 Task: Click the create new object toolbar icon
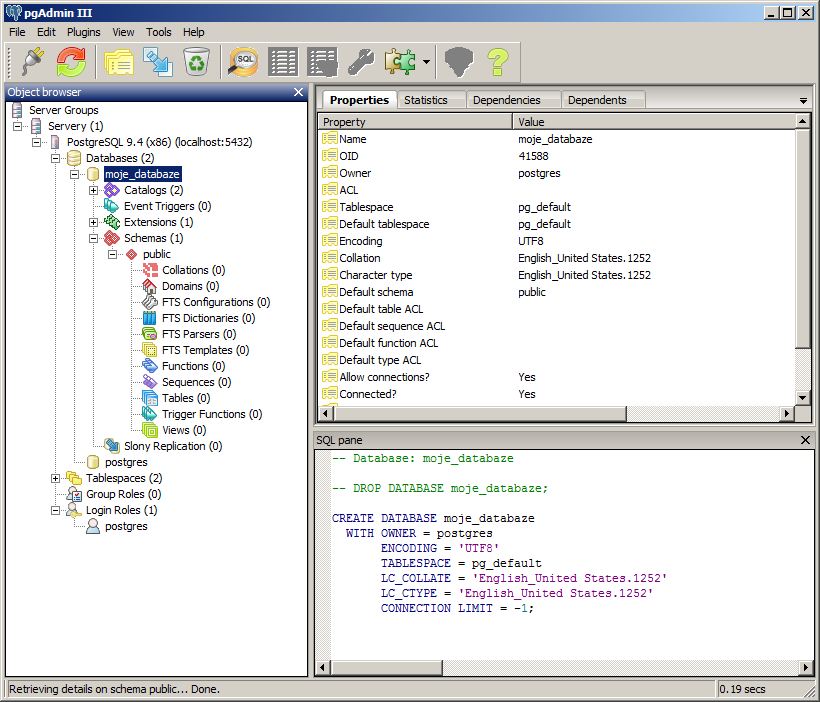[x=158, y=62]
